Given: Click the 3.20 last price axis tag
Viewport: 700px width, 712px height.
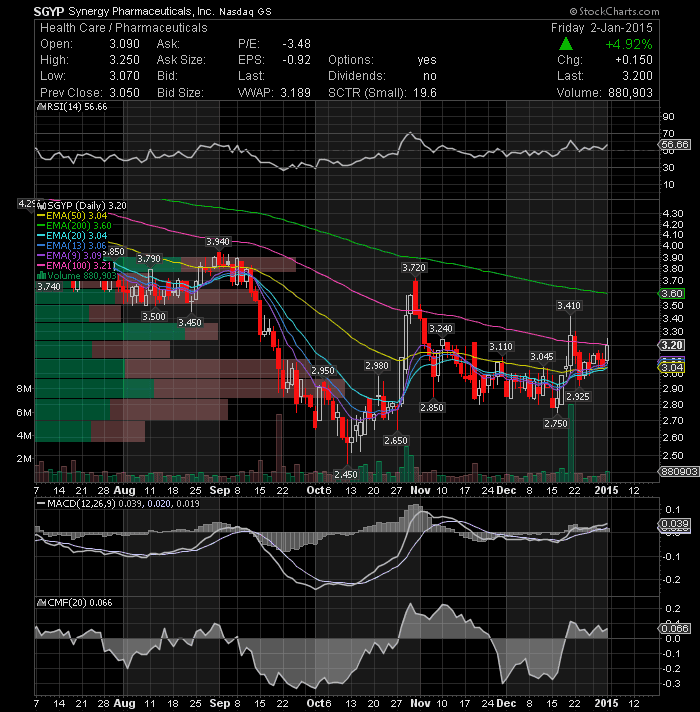Looking at the screenshot, I should point(672,345).
